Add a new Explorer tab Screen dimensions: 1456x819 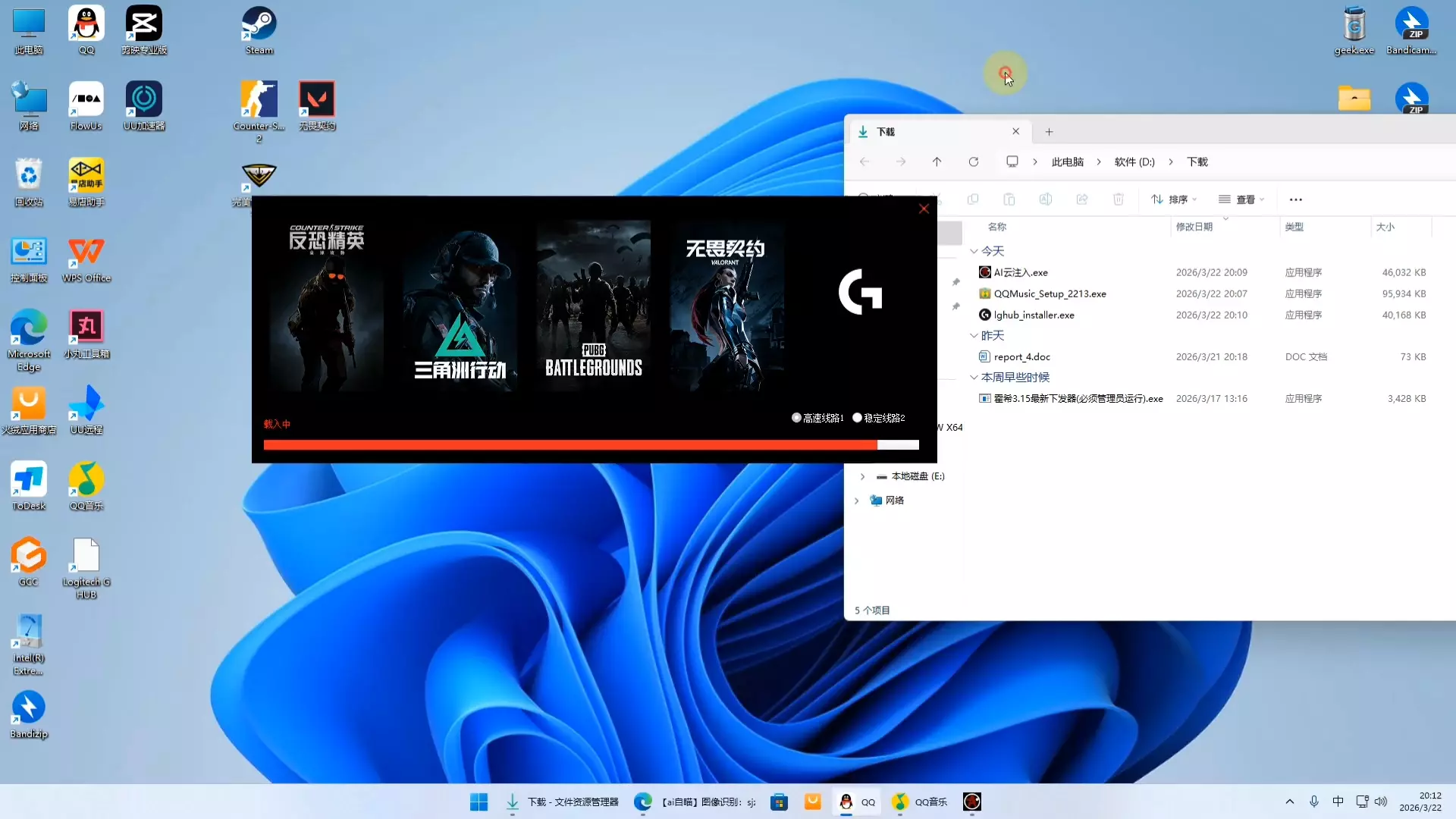pos(1049,132)
